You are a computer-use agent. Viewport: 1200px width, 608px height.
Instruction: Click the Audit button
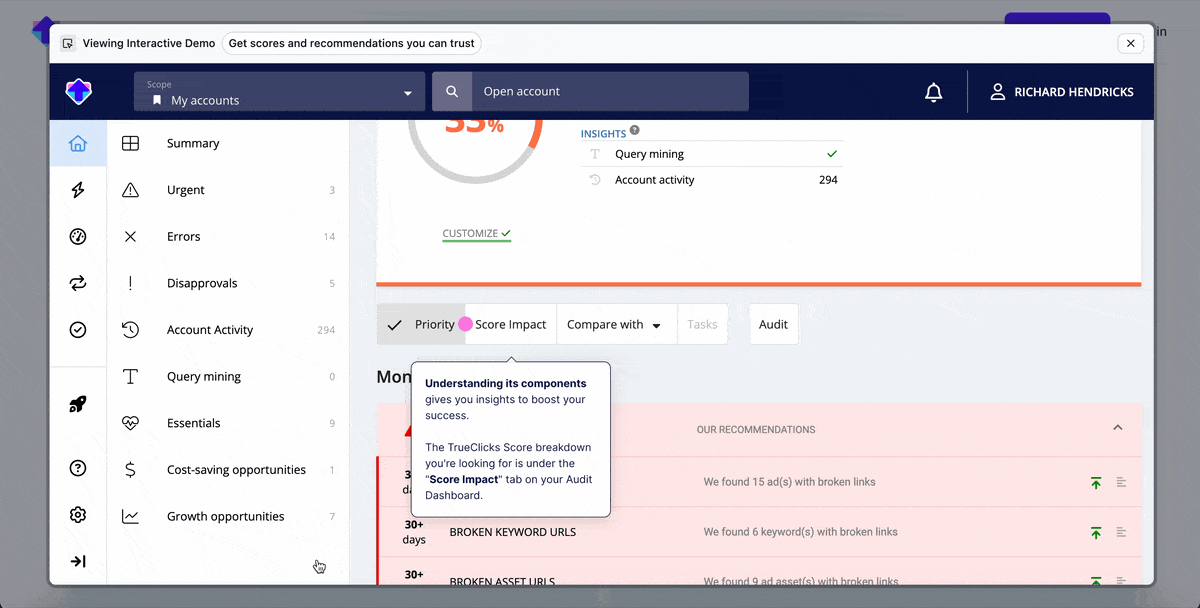click(x=773, y=325)
